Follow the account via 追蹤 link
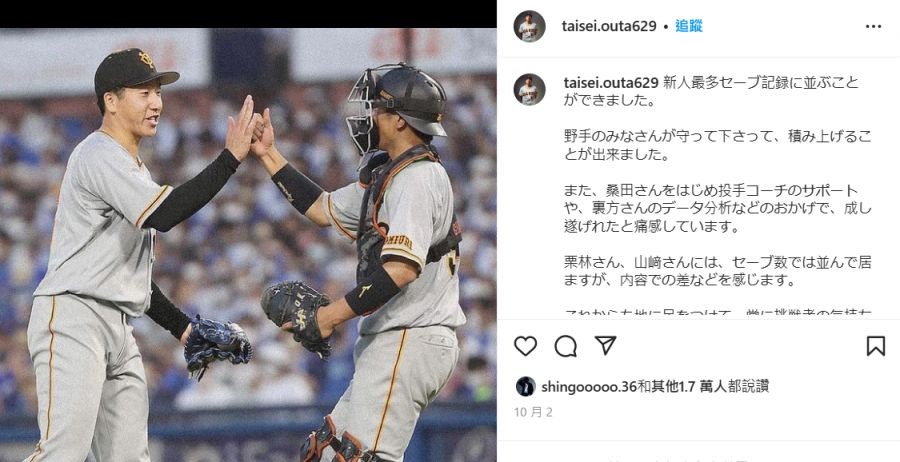Screen dimensions: 900x462 tap(689, 26)
